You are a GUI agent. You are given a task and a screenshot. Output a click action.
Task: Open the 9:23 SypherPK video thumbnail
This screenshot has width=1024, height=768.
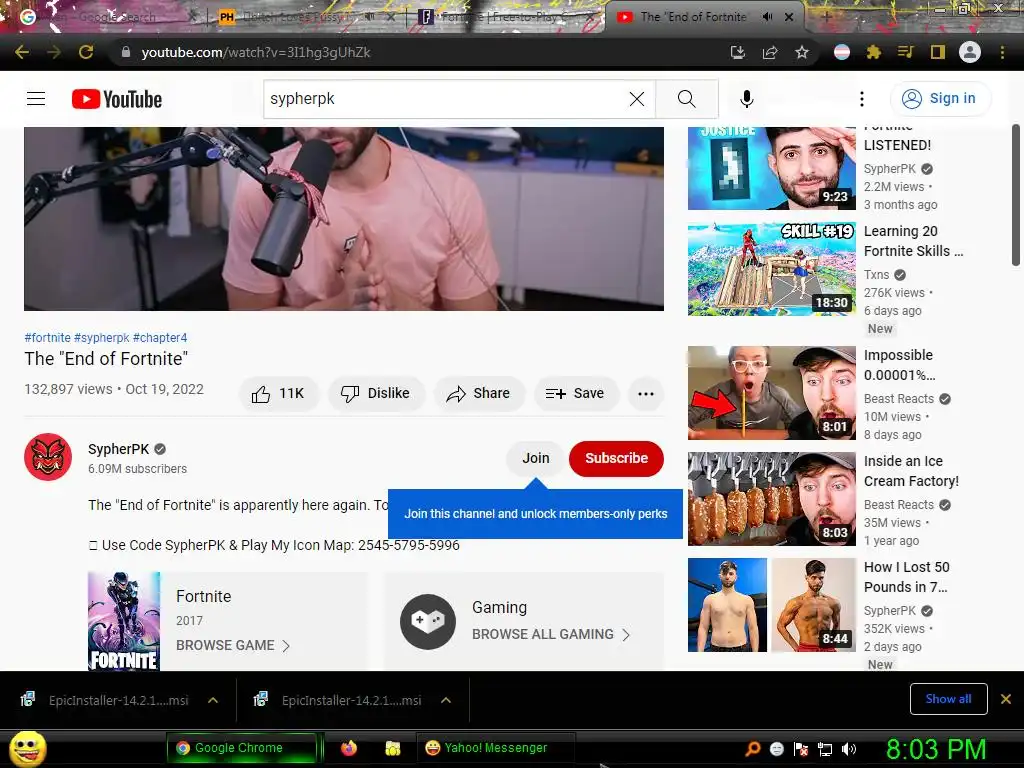point(771,168)
